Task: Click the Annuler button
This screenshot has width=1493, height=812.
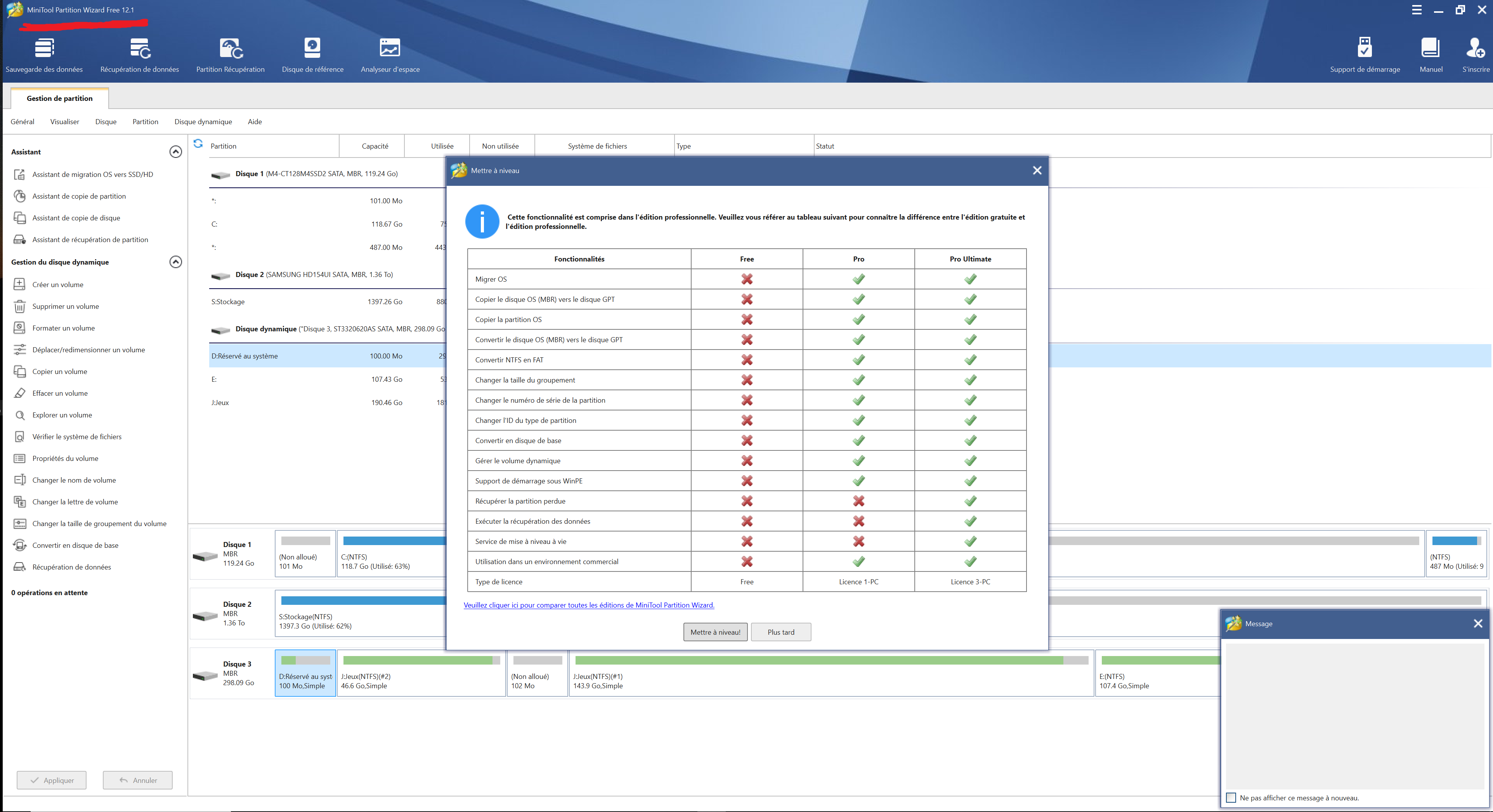Action: 138,780
